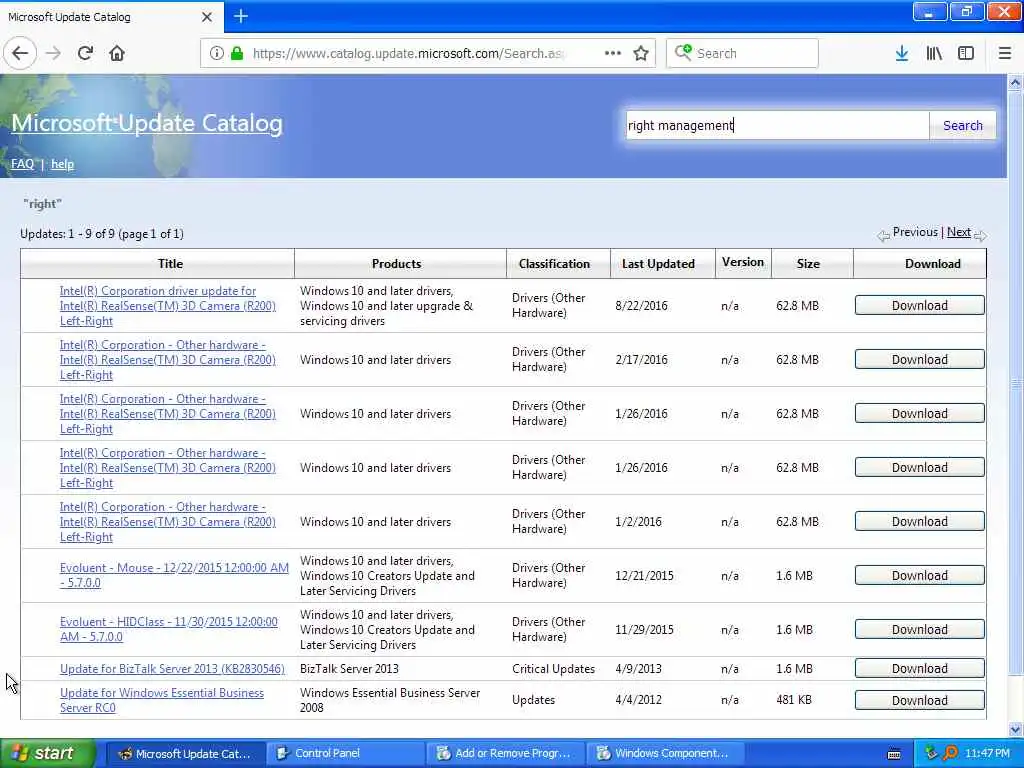
Task: Download the 8/22/2016 Intel driver update
Action: 920,305
